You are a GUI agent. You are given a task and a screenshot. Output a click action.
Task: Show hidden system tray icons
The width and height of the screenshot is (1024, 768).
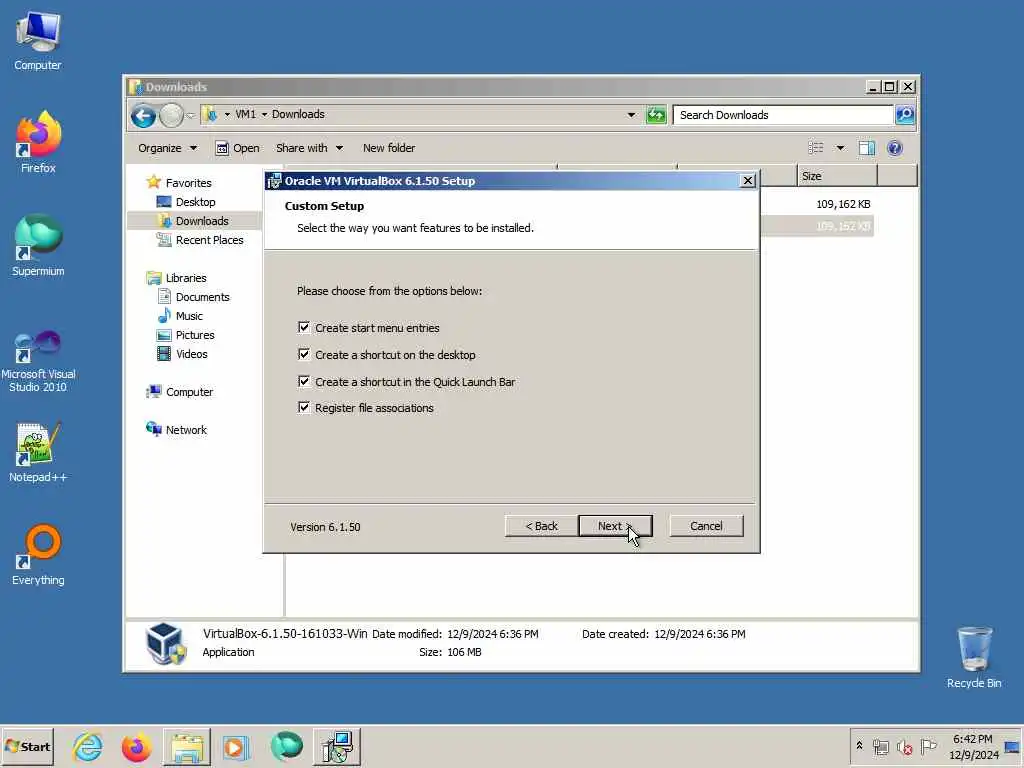859,746
